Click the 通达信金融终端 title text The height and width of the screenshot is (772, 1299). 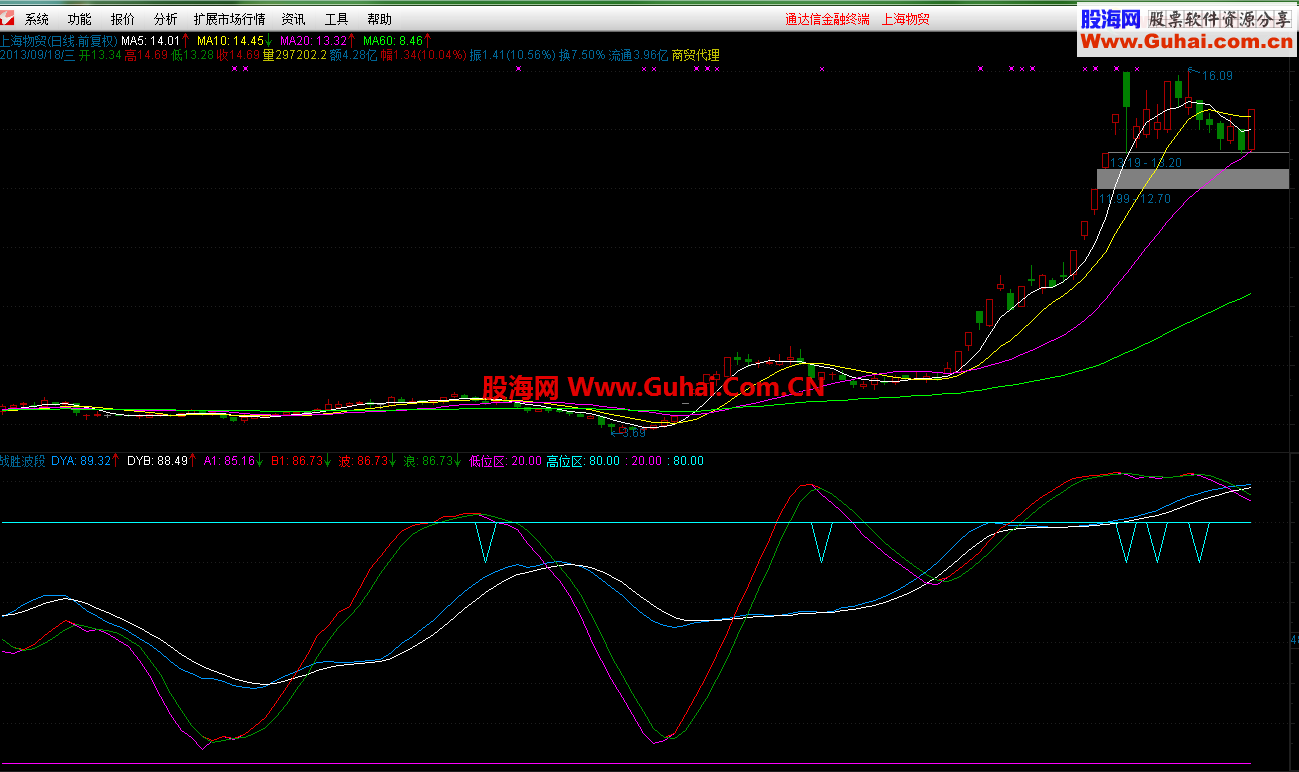click(x=828, y=19)
